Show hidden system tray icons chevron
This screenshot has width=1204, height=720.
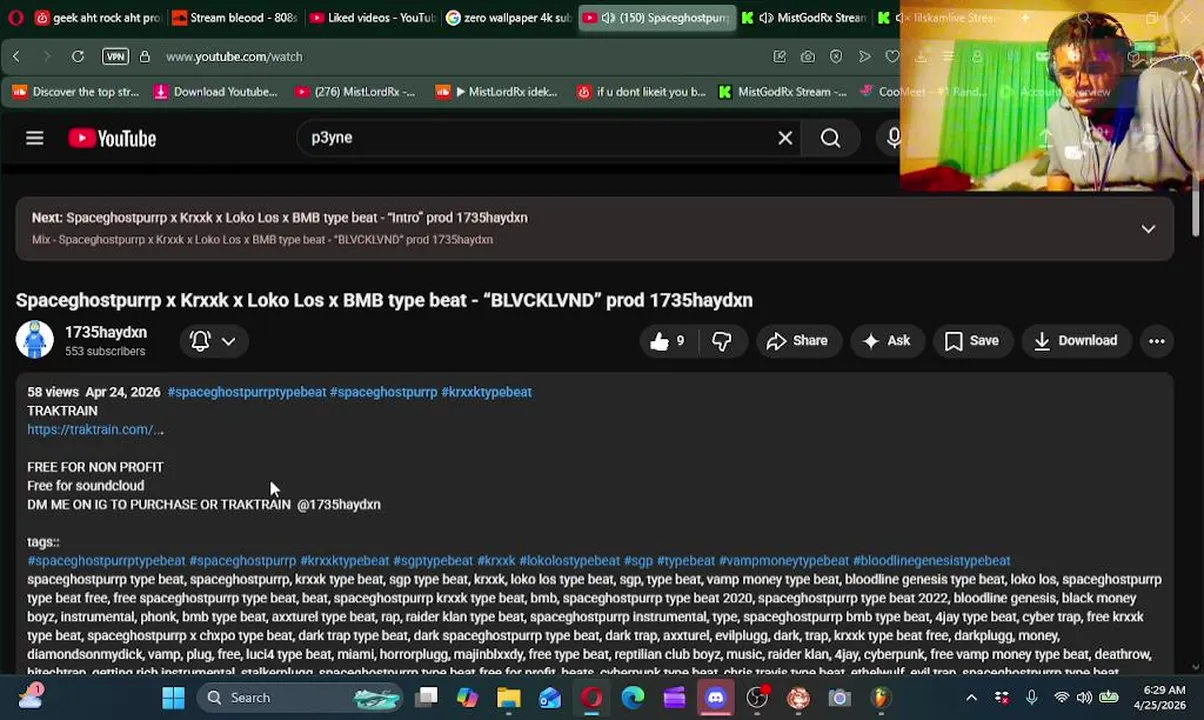971,698
